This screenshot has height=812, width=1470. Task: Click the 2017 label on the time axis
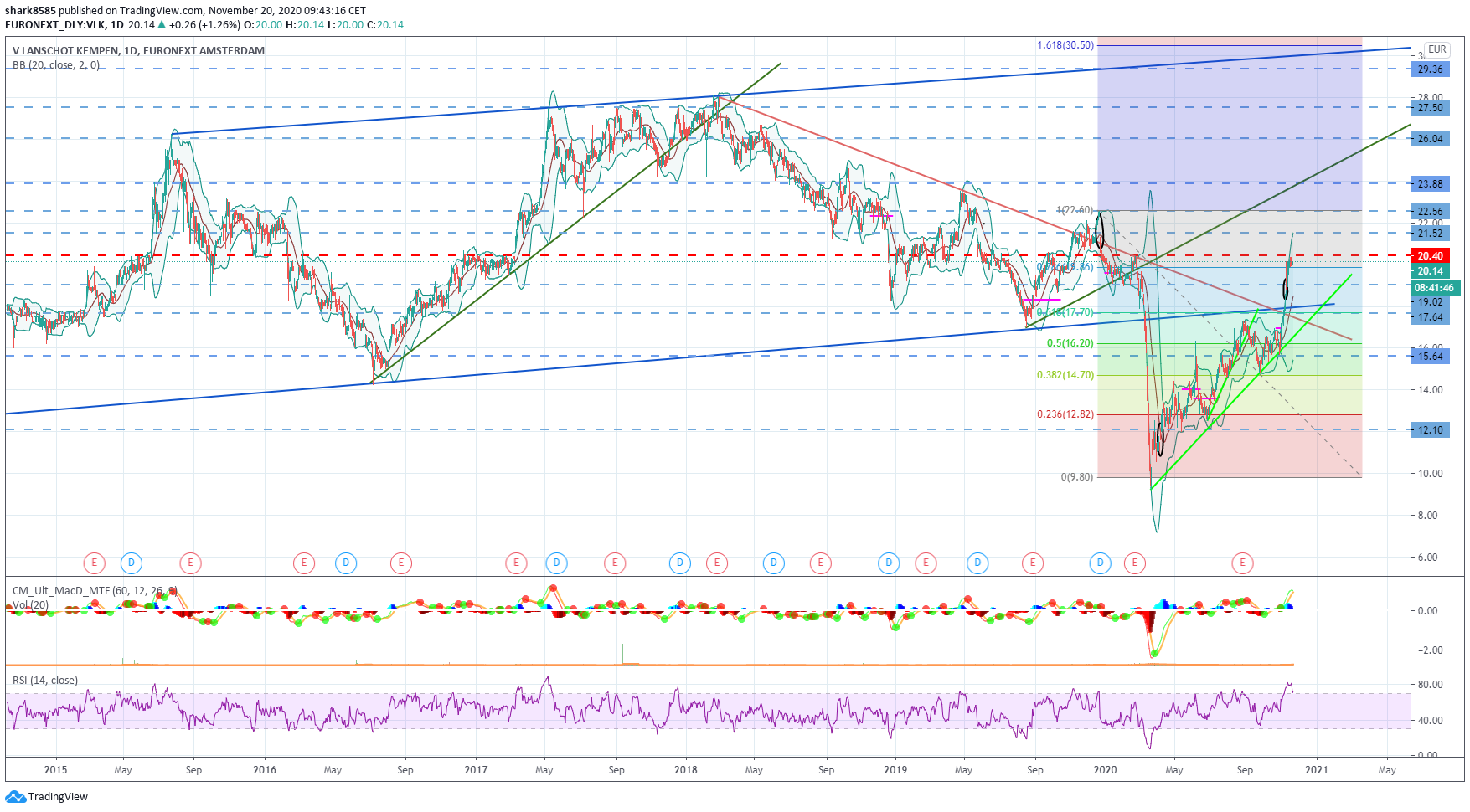[x=476, y=770]
